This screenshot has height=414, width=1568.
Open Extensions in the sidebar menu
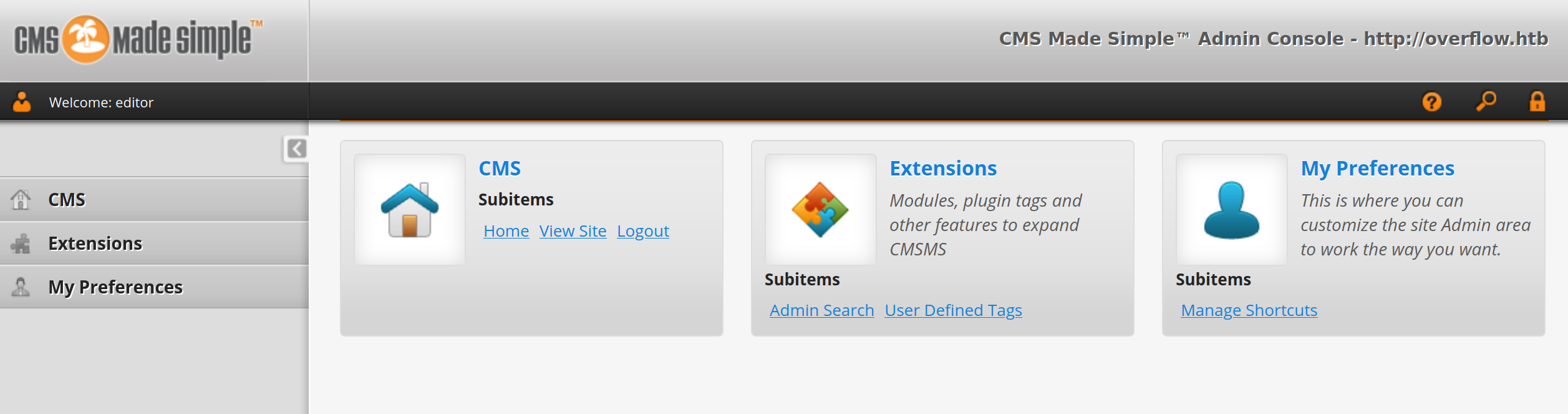pyautogui.click(x=95, y=244)
